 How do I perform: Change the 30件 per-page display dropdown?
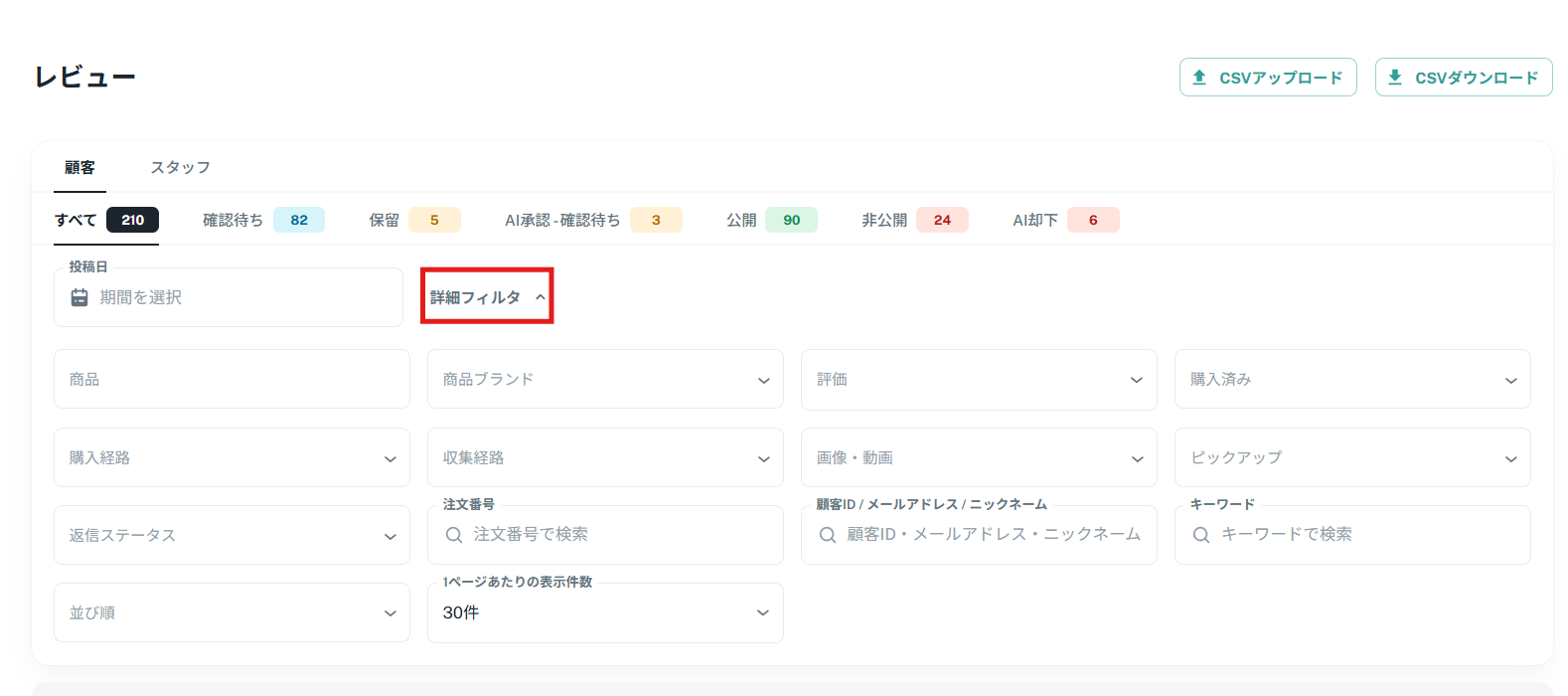coord(605,612)
